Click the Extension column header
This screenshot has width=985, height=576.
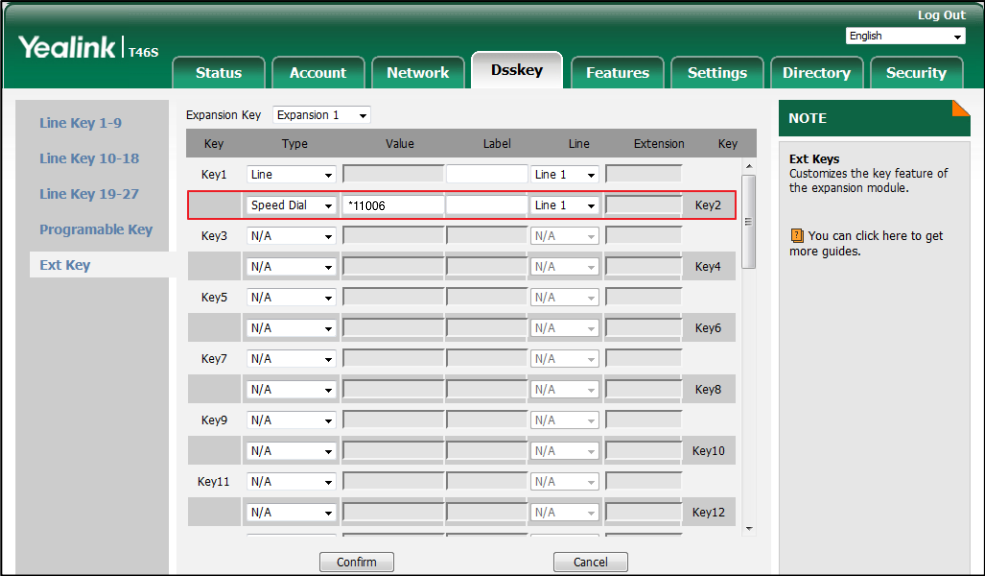(659, 144)
